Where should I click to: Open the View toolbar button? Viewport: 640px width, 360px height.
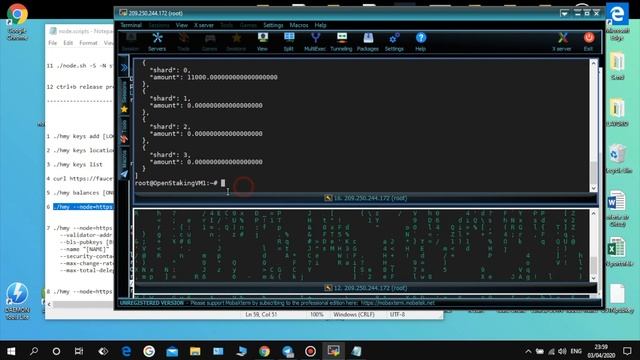[262, 42]
